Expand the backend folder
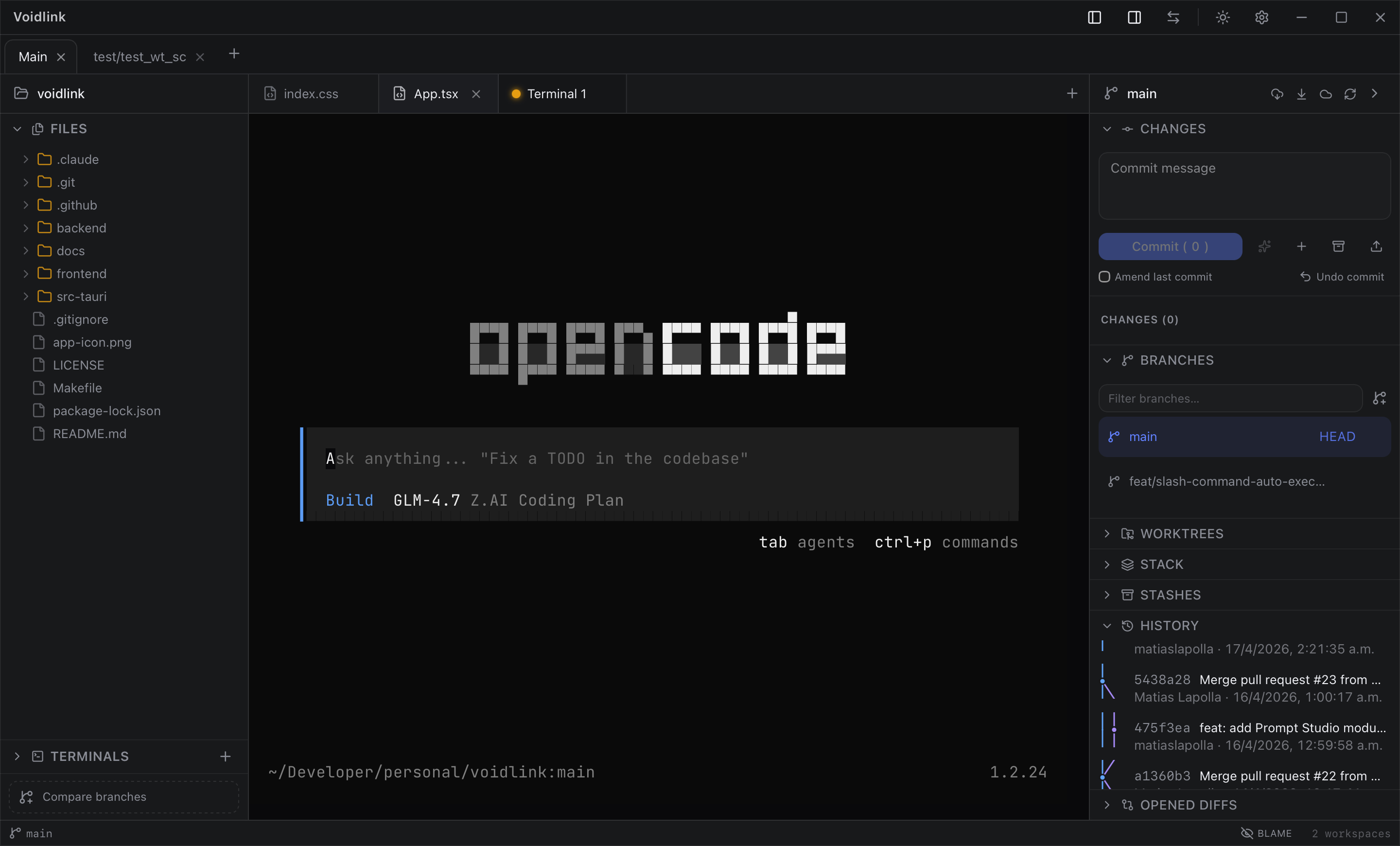 point(26,228)
